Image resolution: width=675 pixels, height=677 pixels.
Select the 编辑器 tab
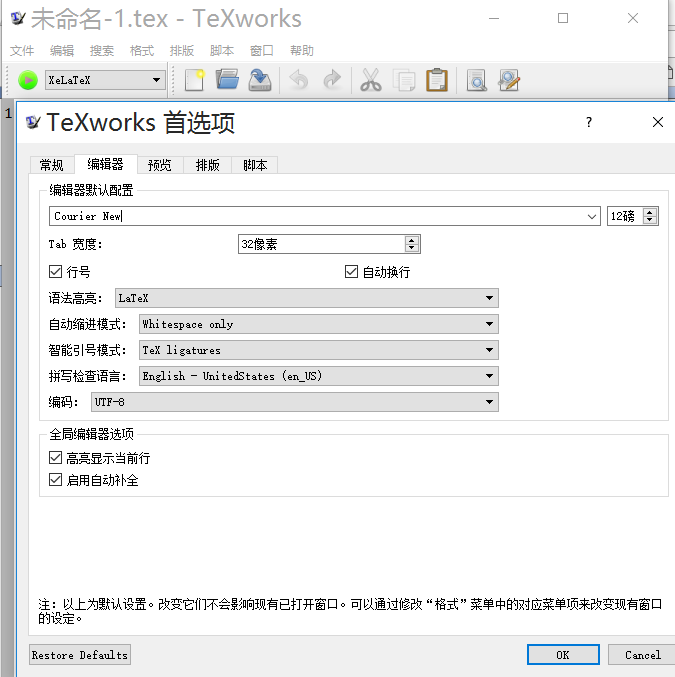105,164
